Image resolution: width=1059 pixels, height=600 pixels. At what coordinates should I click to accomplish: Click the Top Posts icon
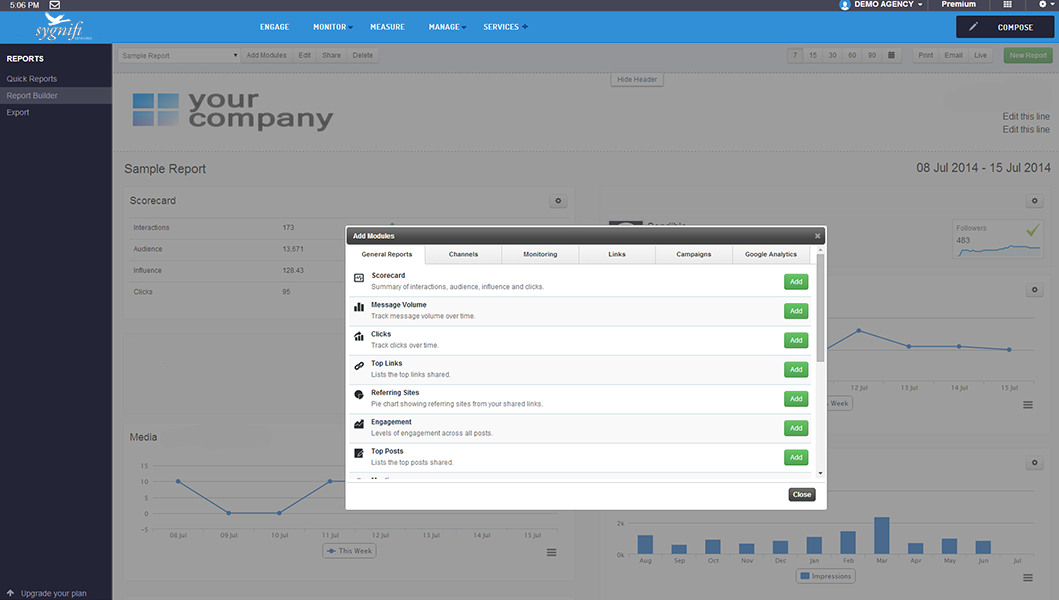pos(359,453)
